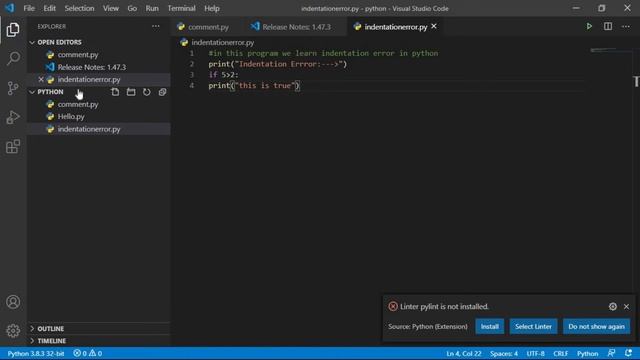Open the Accounts menu icon
This screenshot has height=360, width=640.
[x=13, y=302]
